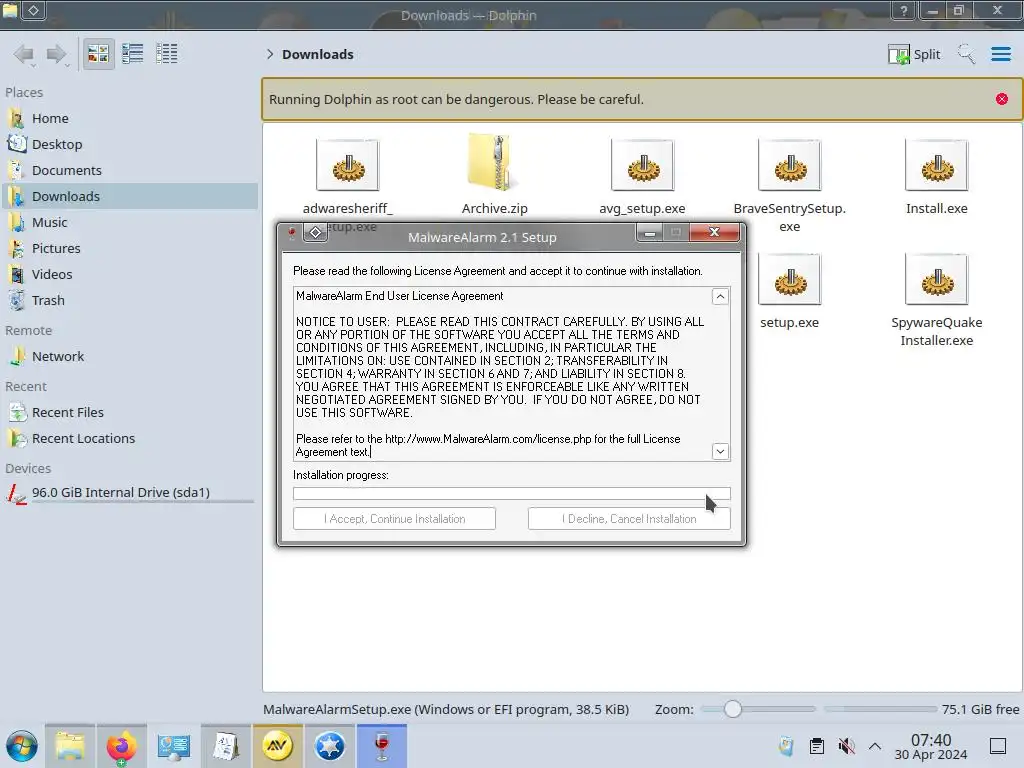Viewport: 1024px width, 768px height.
Task: Go forward with the Dolphin forward arrow
Action: (57, 54)
